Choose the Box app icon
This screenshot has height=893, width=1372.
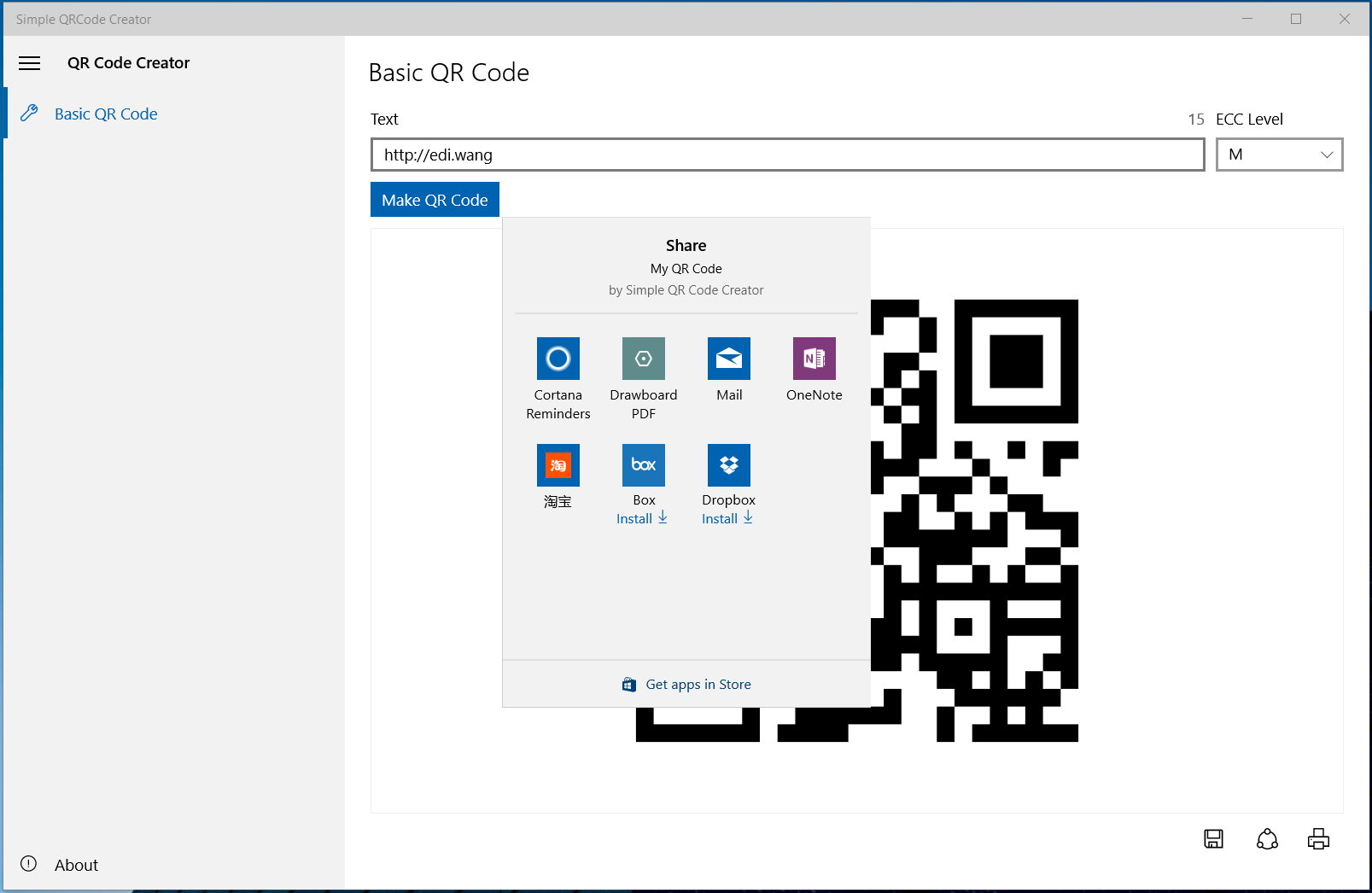coord(644,465)
